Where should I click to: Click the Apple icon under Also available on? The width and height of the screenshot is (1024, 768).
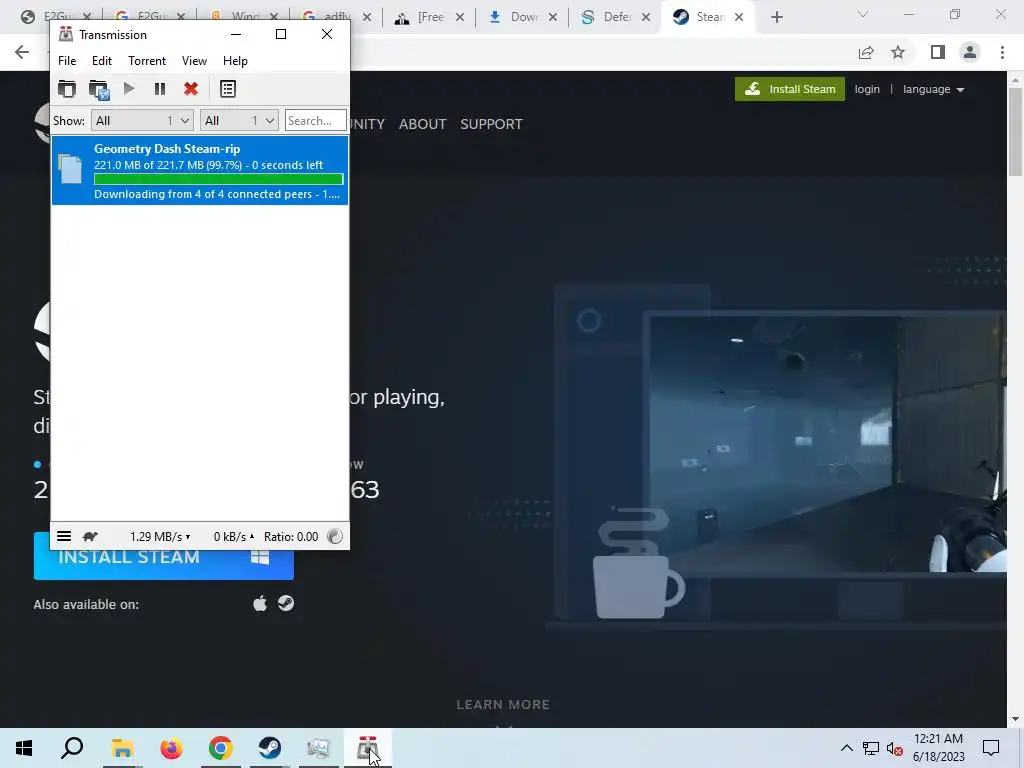(x=260, y=603)
